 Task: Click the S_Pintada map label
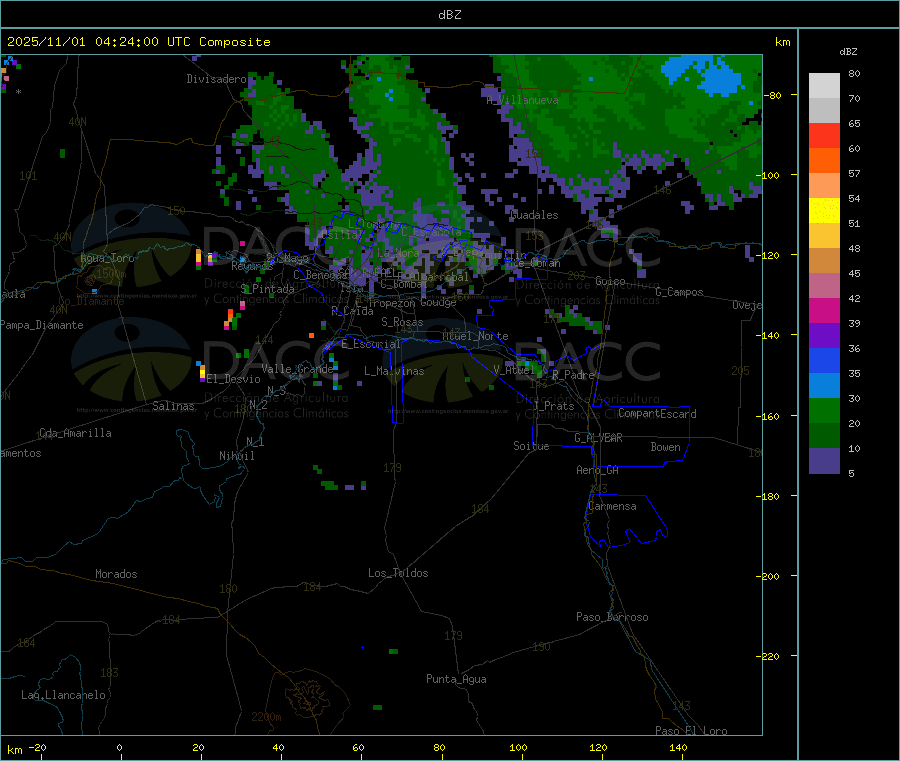point(267,289)
